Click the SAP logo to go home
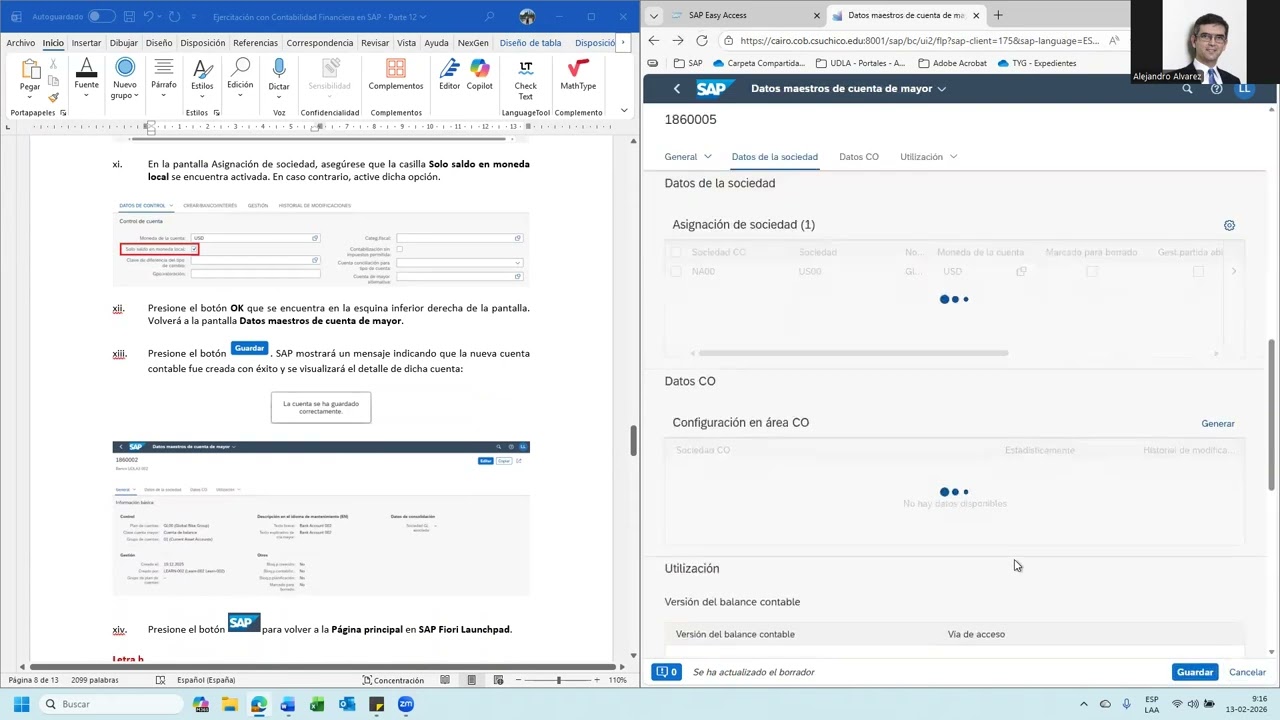Viewport: 1280px width, 720px height. [x=711, y=89]
